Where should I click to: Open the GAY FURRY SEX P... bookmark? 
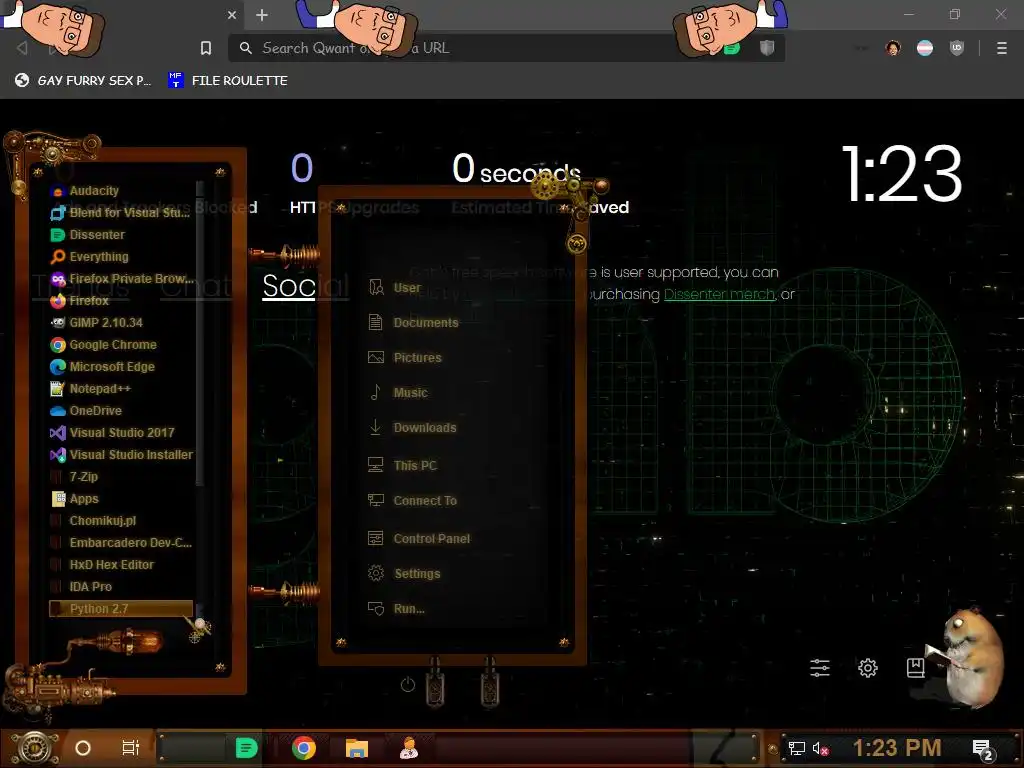click(83, 80)
